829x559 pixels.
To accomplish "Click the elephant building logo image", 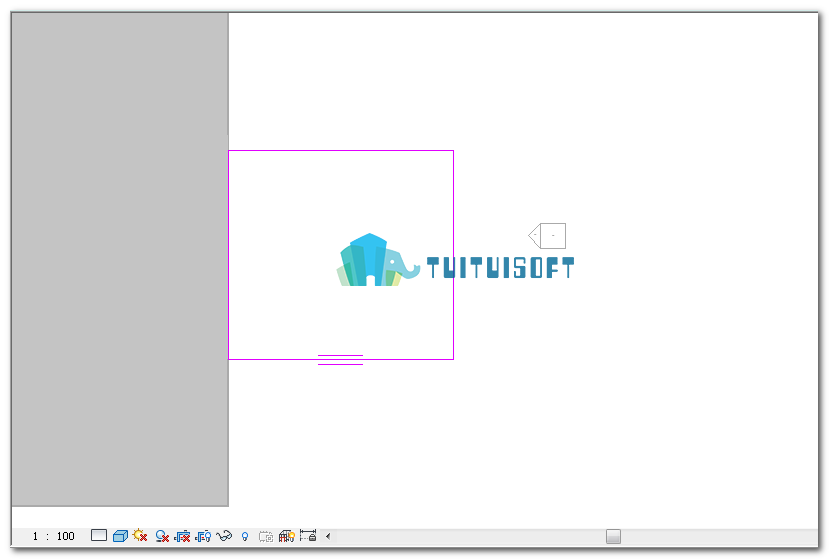I will [x=378, y=260].
